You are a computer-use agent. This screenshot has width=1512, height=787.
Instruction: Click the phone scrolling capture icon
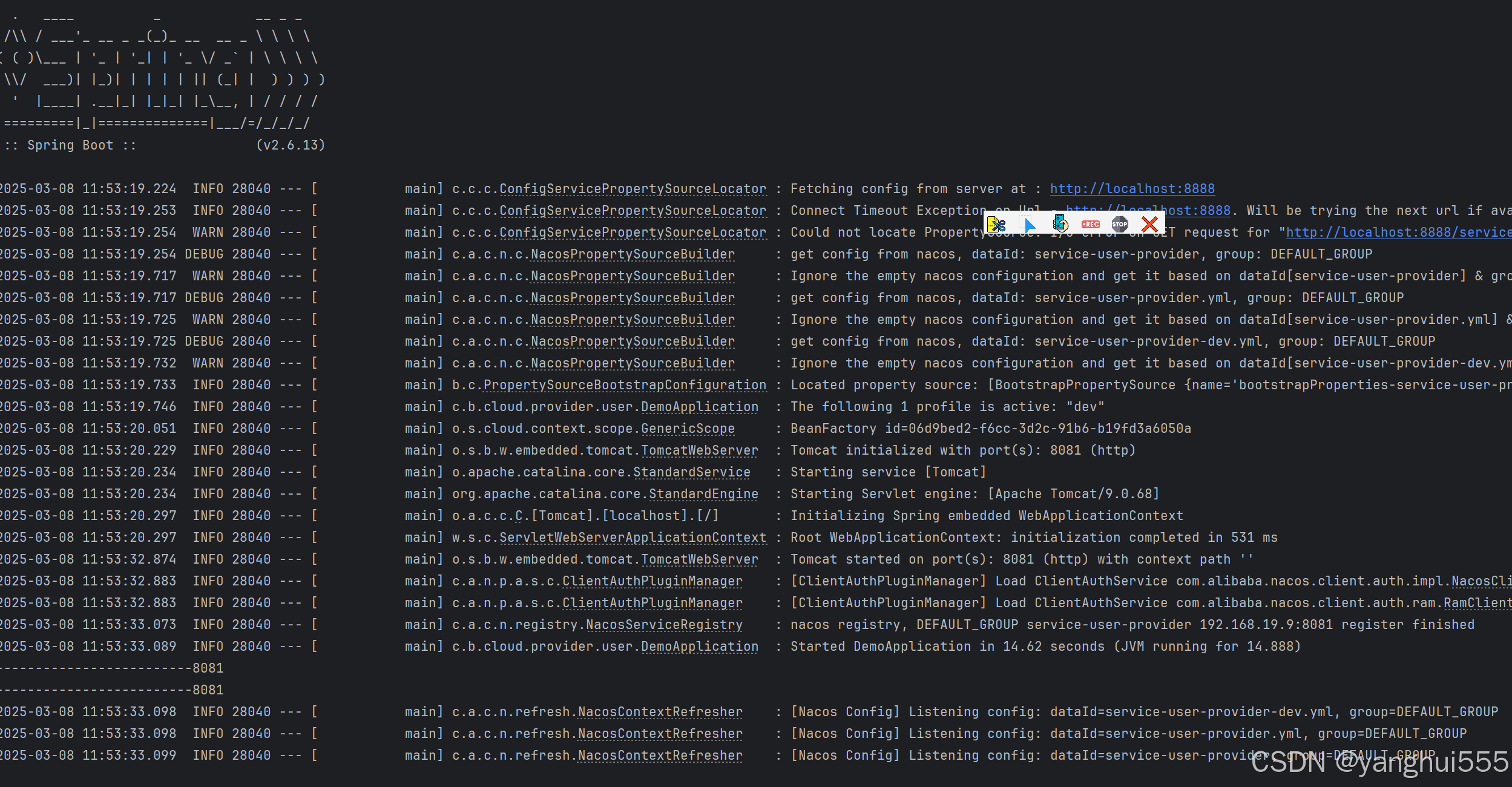pos(1060,223)
